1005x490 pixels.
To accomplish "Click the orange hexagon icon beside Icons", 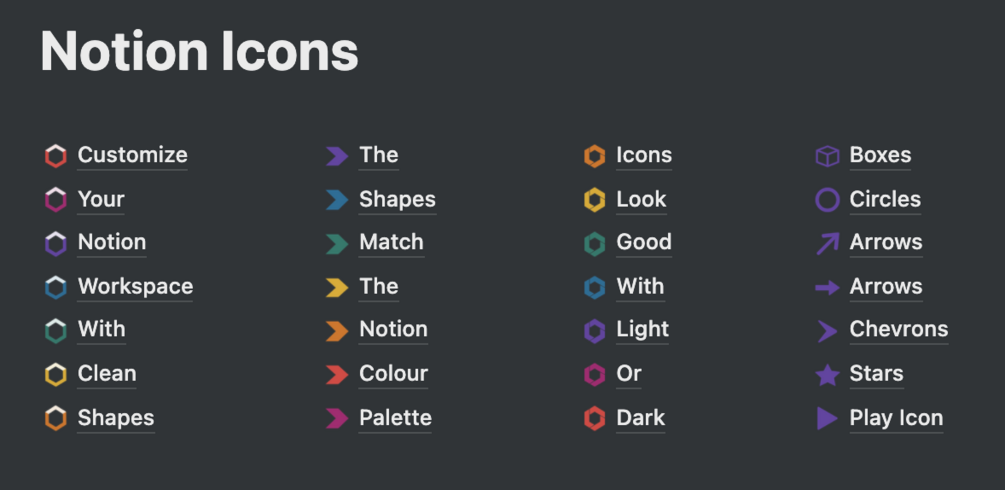I will pyautogui.click(x=595, y=156).
